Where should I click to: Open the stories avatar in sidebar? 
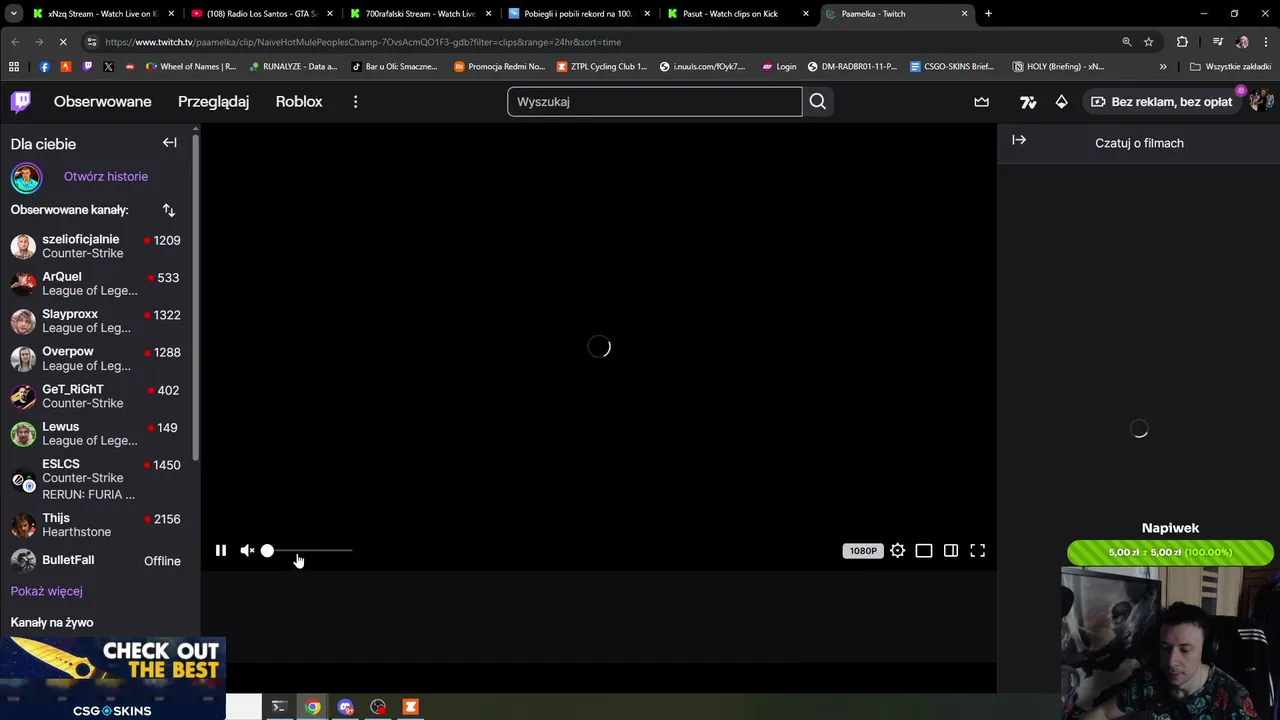(x=27, y=177)
